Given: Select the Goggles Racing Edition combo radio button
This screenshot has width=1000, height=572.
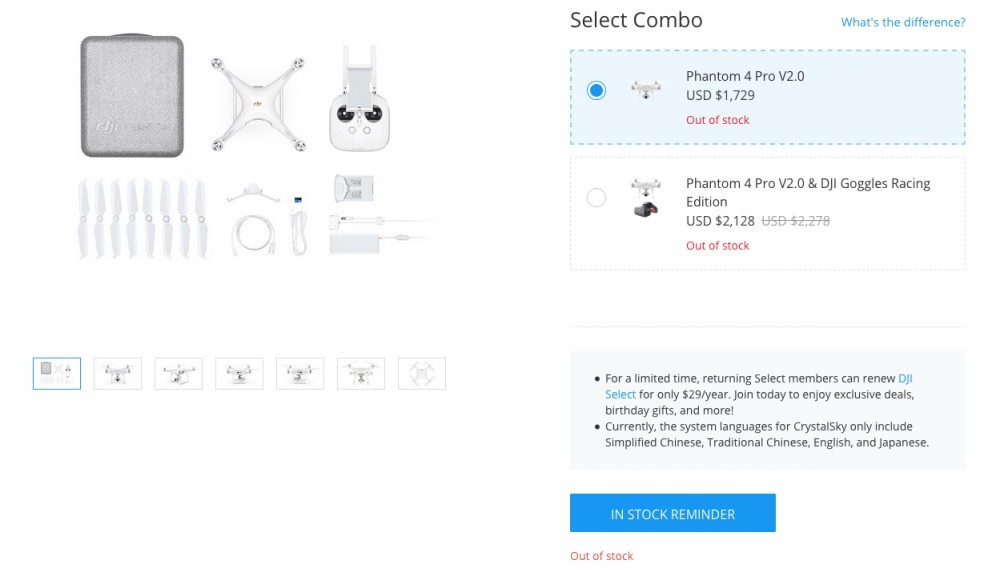Looking at the screenshot, I should pyautogui.click(x=596, y=198).
